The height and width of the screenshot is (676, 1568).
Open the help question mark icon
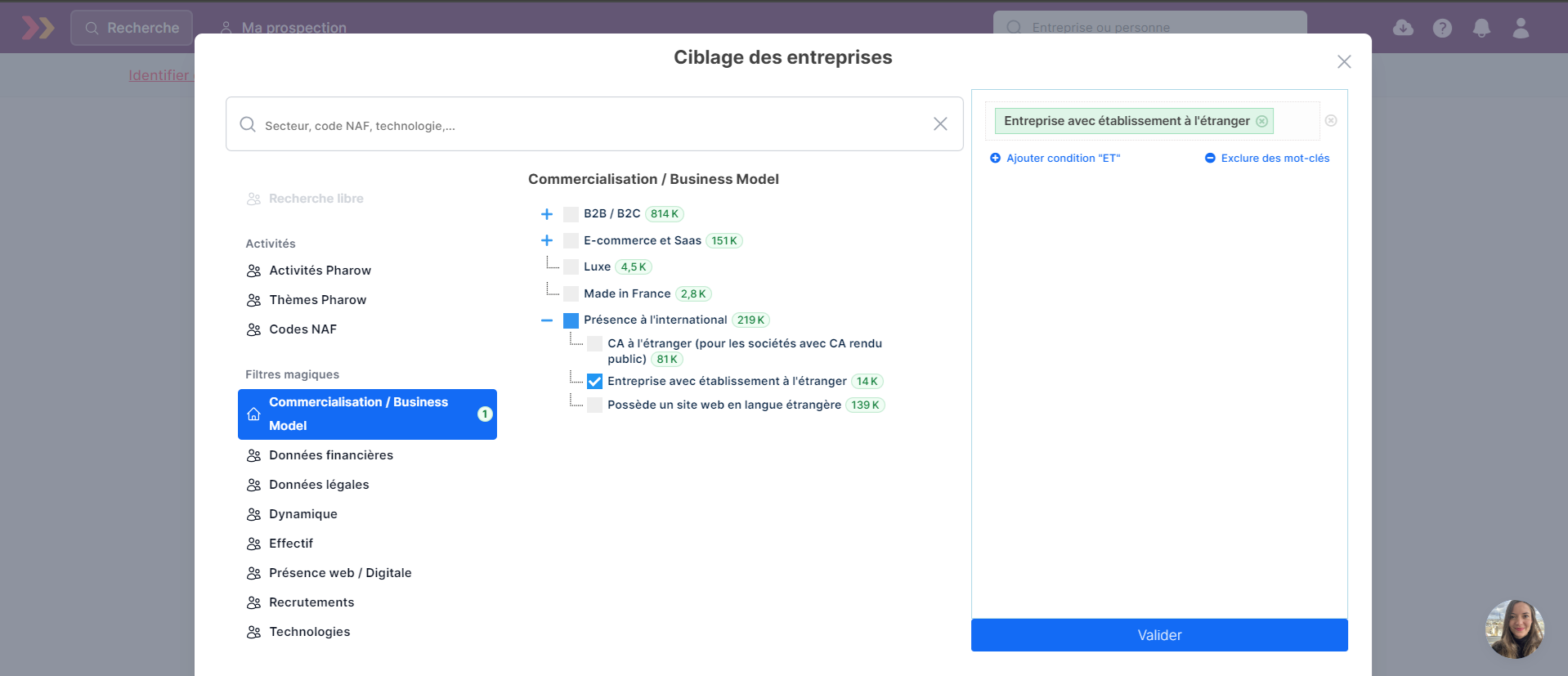pos(1442,28)
